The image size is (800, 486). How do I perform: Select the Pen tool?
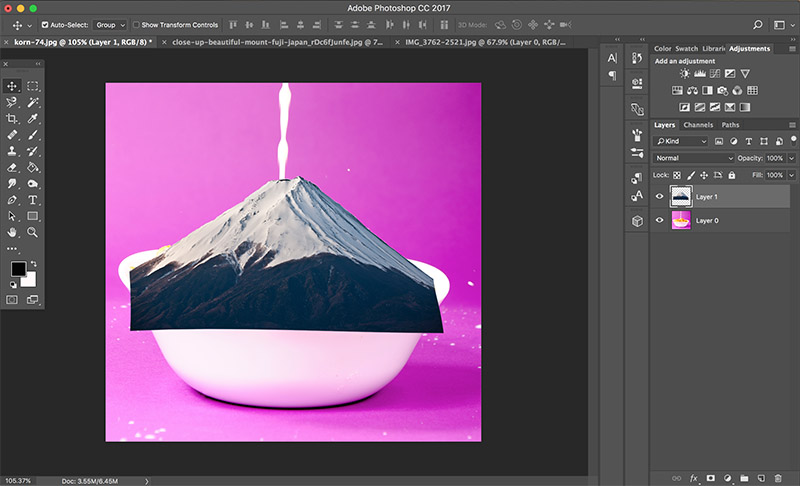(12, 200)
